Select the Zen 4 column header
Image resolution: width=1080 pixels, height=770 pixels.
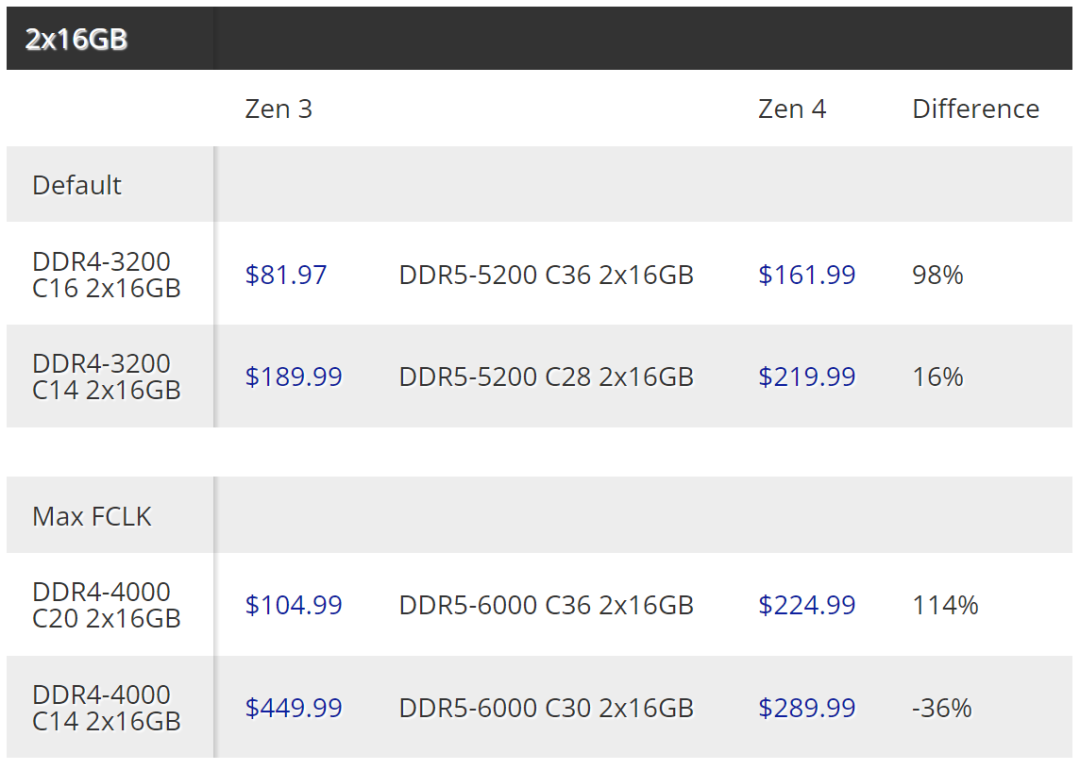coord(792,109)
